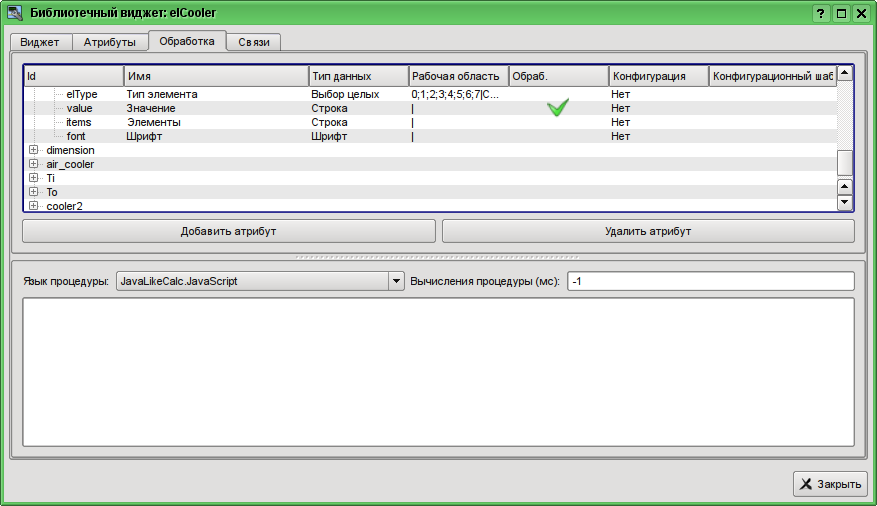Sort by the Тип данных column header

[358, 76]
